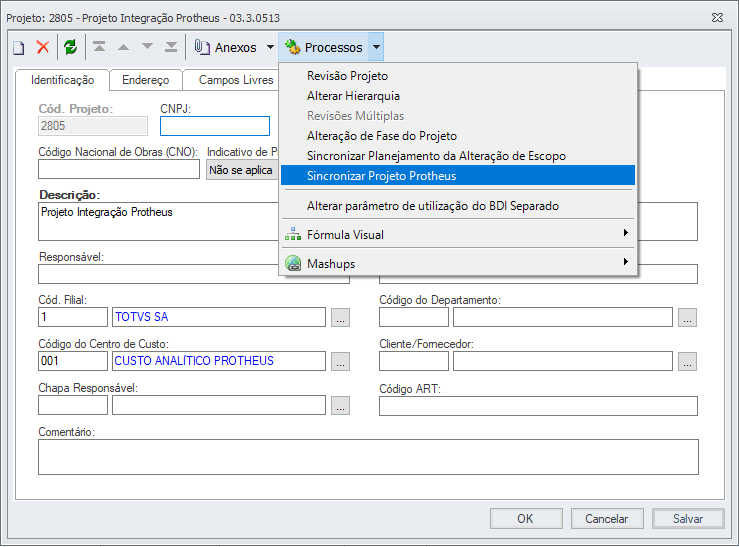Click the green refresh arrows icon
This screenshot has height=547, width=739.
(71, 47)
